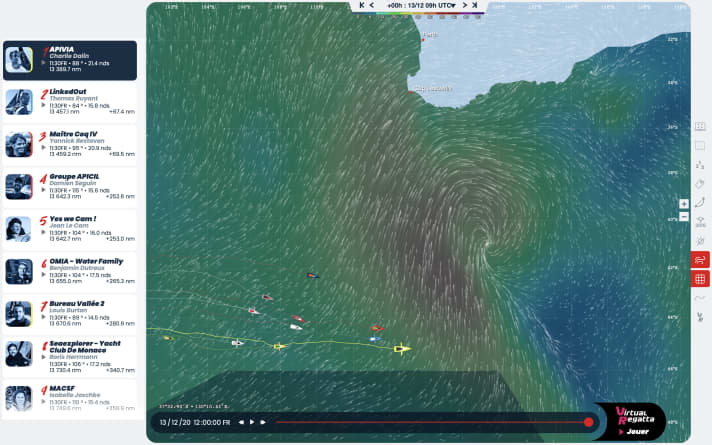The height and width of the screenshot is (445, 712).
Task: Expand Yes we Cam! details arrow
Action: (x=44, y=232)
